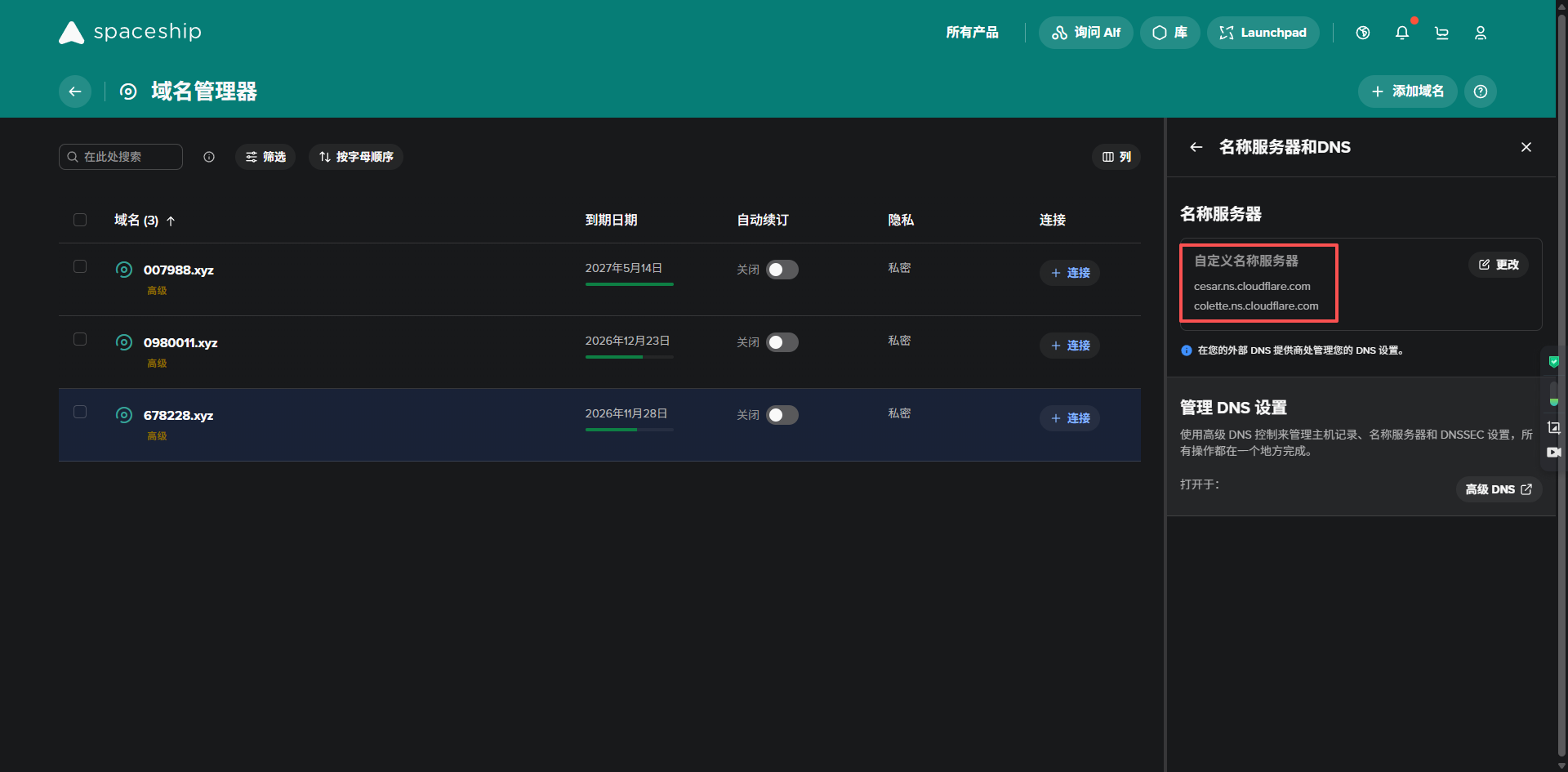Click cesar.ns.cloudflare.com nameserver
This screenshot has height=772, width=1568.
point(1252,286)
